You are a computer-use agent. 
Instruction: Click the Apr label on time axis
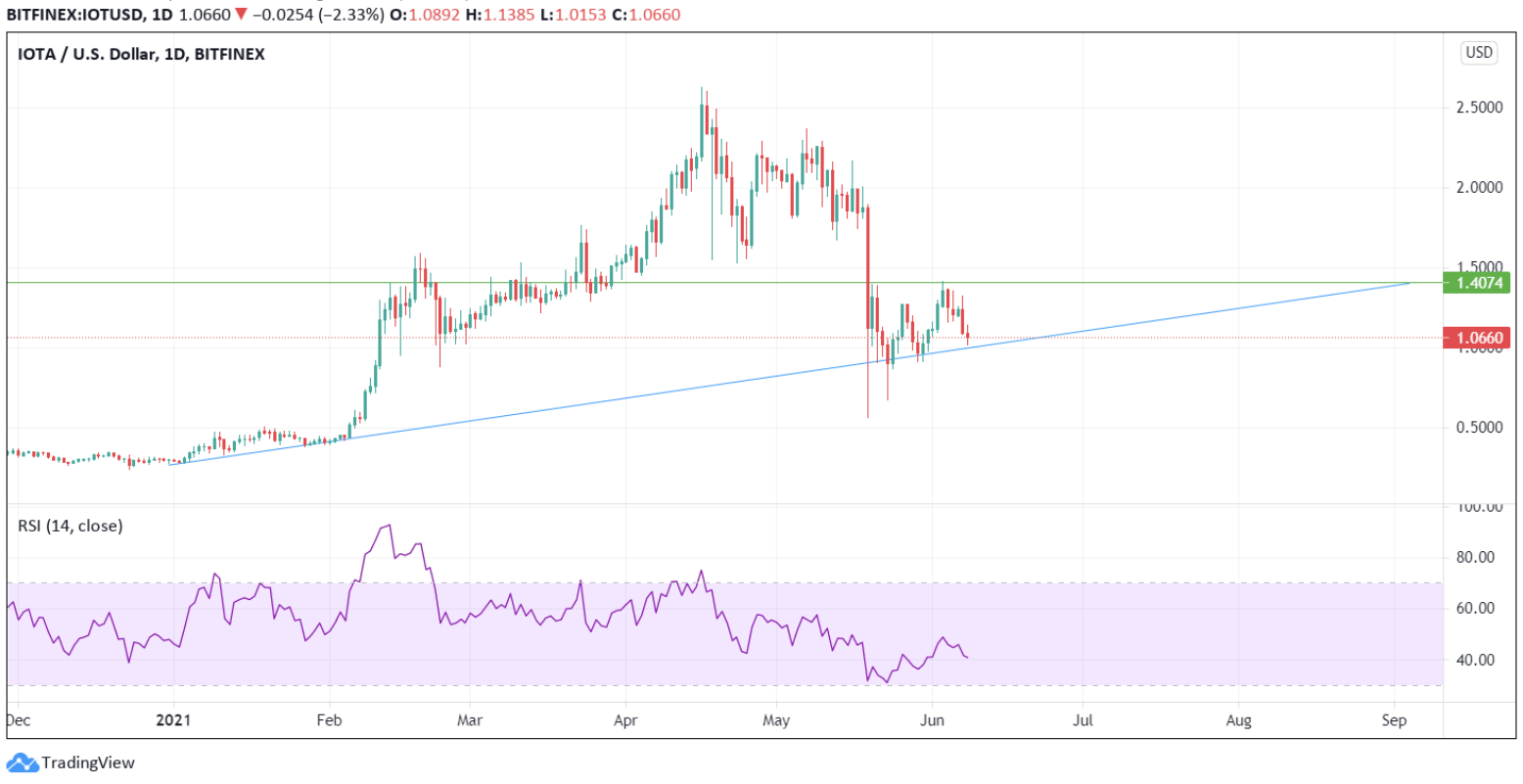pyautogui.click(x=624, y=721)
